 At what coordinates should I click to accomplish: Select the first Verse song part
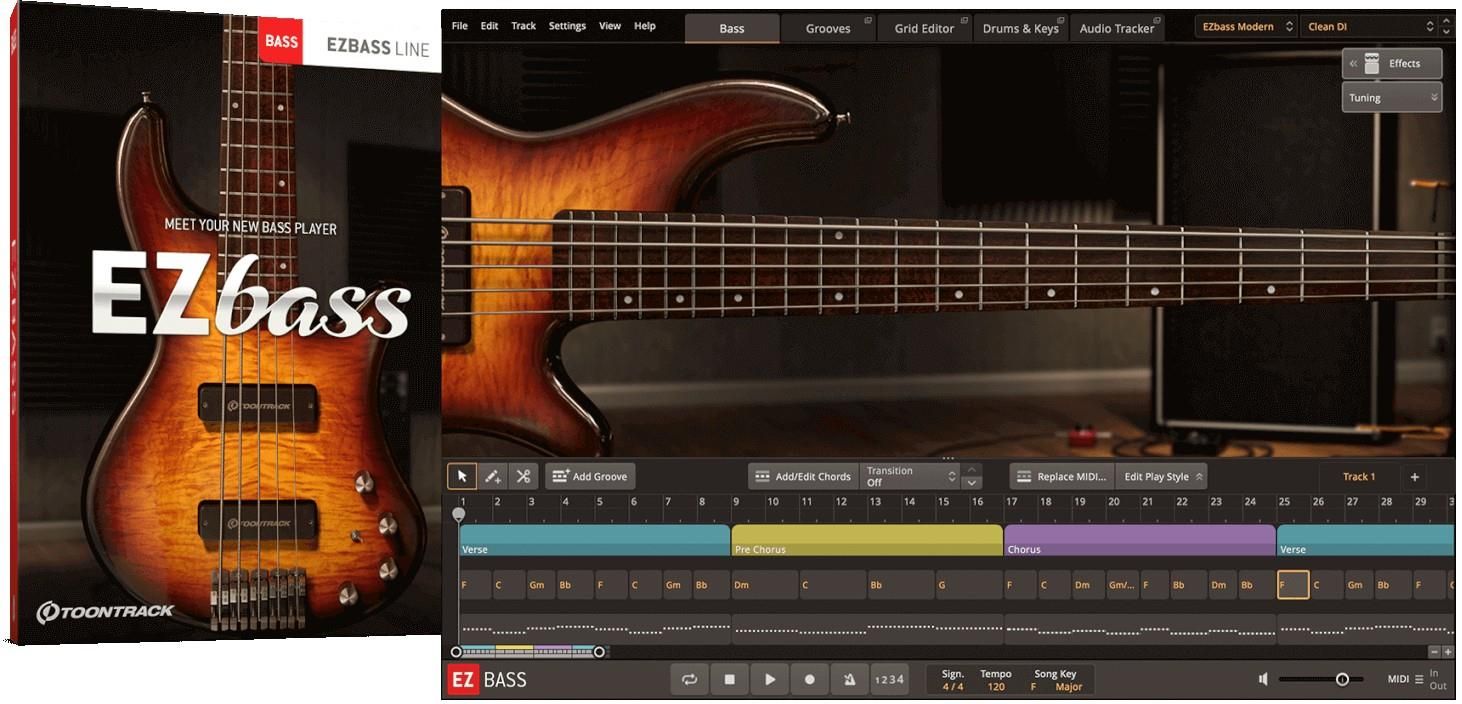[x=595, y=540]
